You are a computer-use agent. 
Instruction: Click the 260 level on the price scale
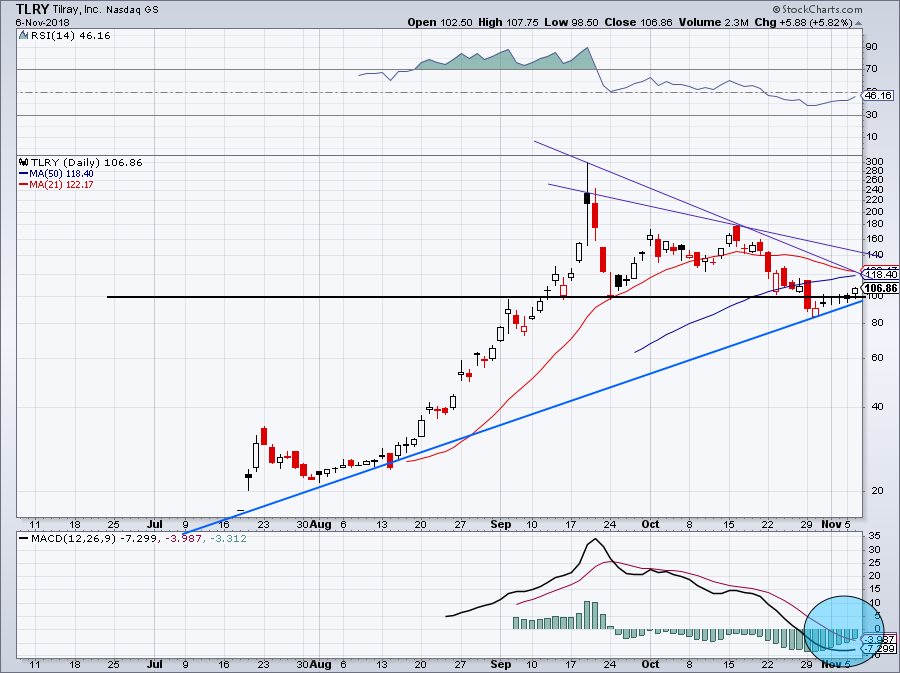[x=874, y=180]
